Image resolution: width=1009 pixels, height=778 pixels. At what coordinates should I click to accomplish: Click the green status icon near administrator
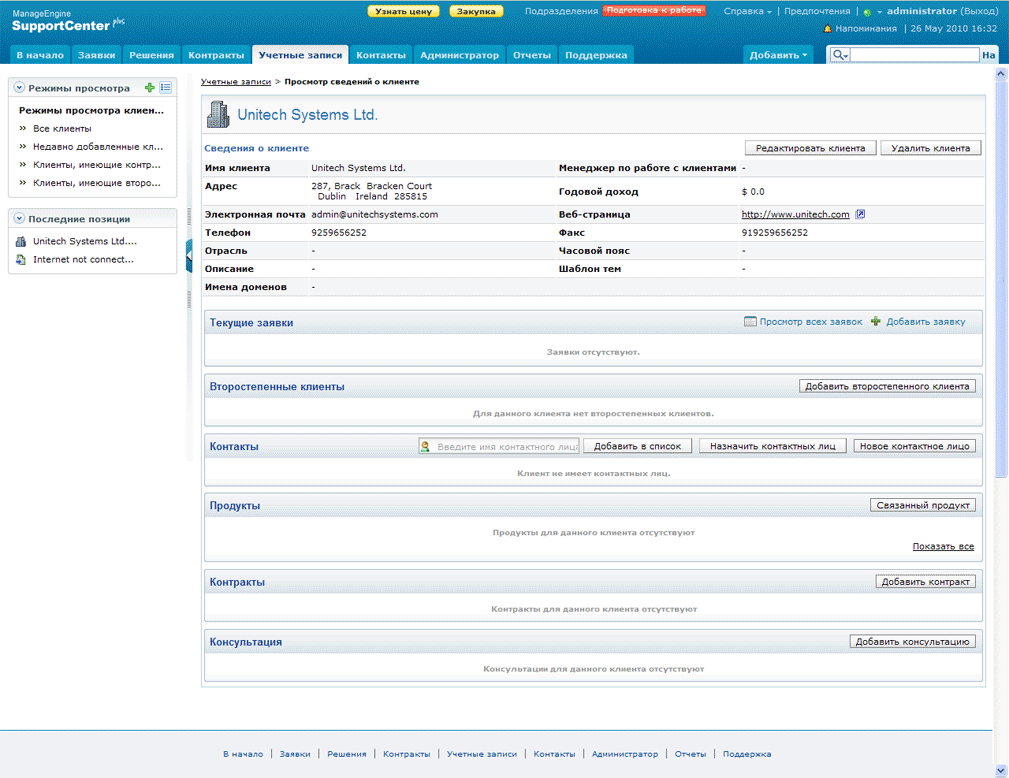point(867,12)
